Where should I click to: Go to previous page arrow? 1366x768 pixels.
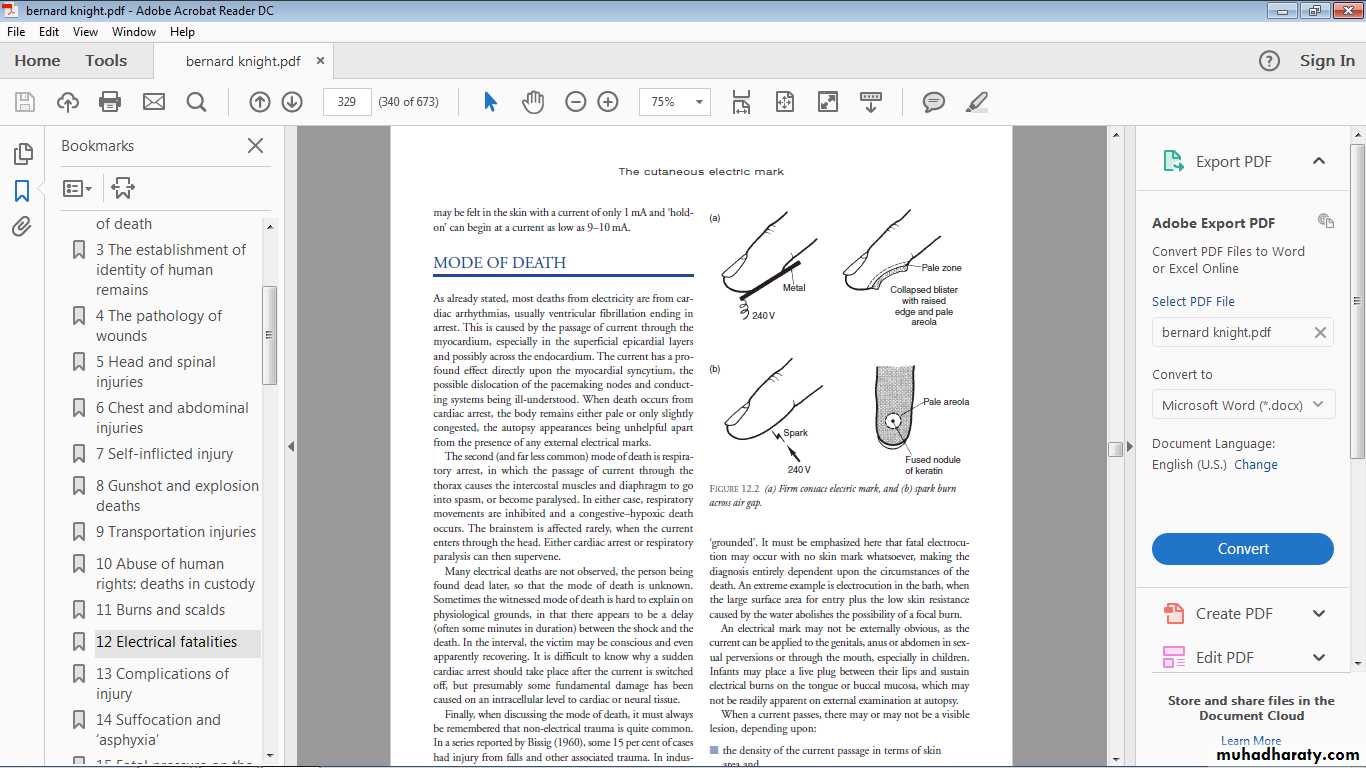[260, 101]
